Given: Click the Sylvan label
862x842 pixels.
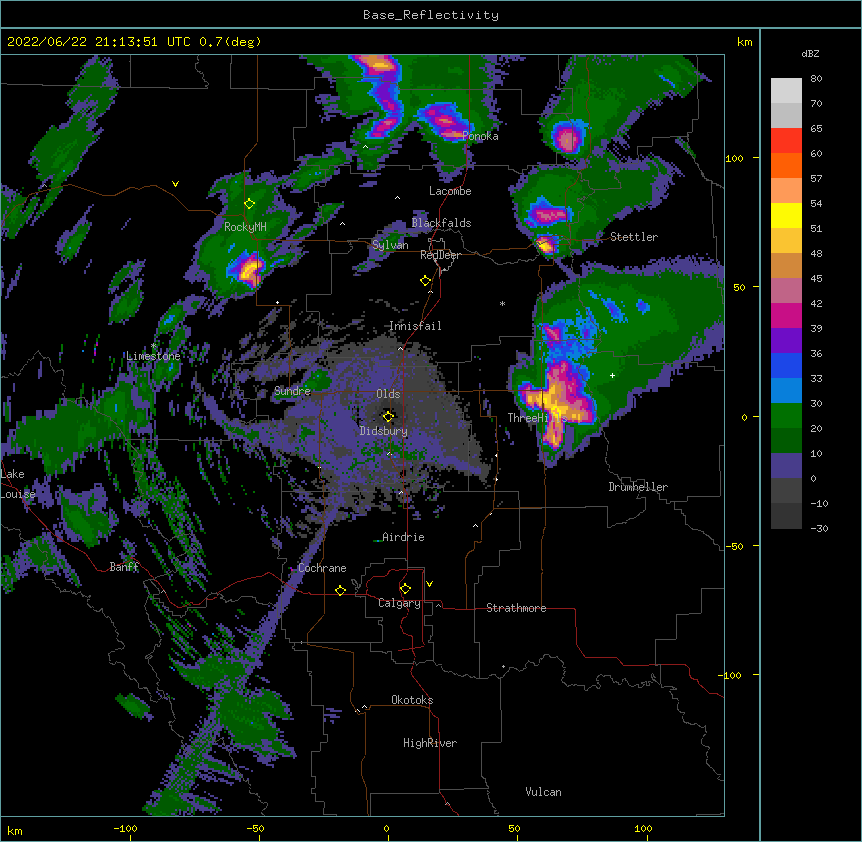Looking at the screenshot, I should [390, 245].
